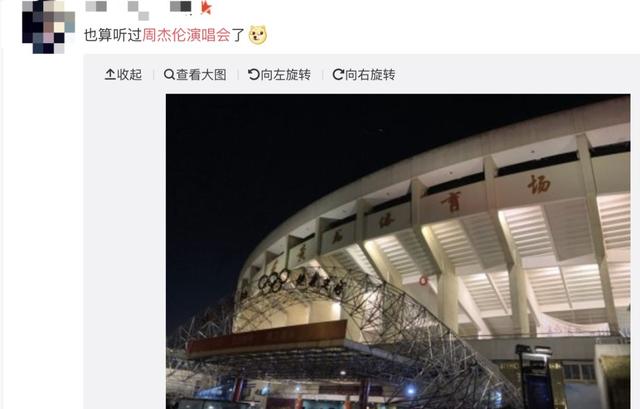Image resolution: width=640 pixels, height=409 pixels.
Task: Click the character 了 after the hashtag
Action: 238,35
